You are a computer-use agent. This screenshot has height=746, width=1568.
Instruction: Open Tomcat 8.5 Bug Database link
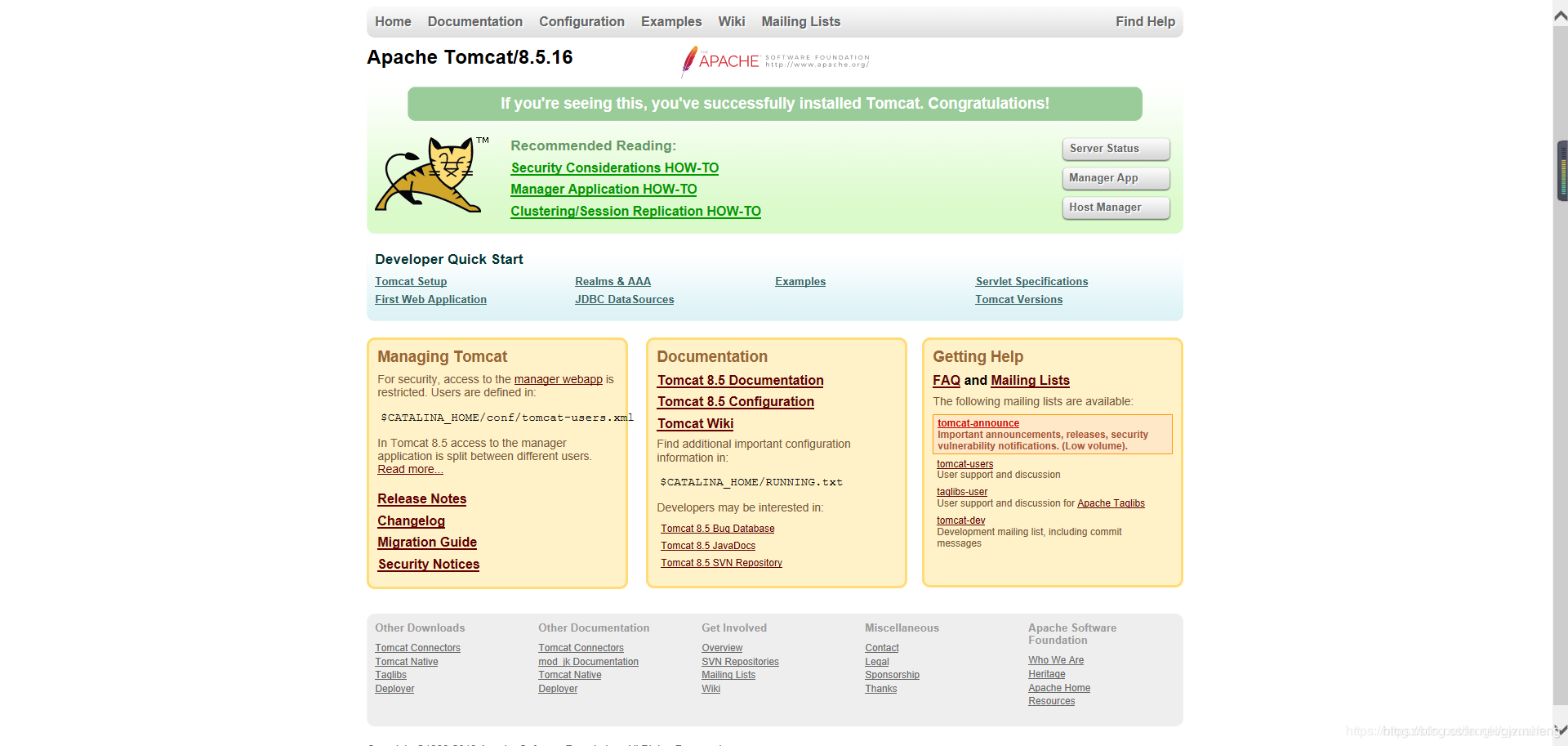[718, 529]
